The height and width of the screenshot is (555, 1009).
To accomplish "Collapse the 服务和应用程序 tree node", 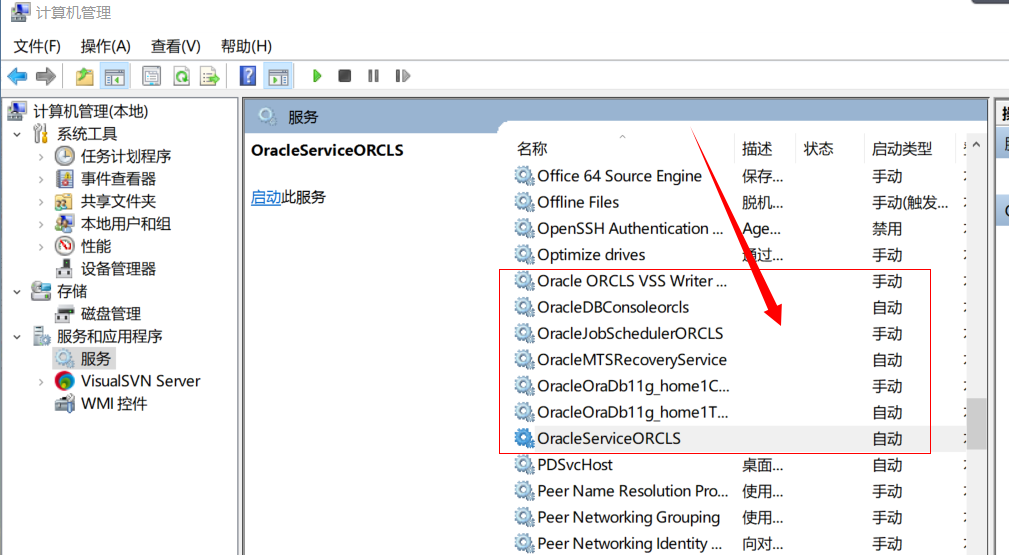I will pos(17,336).
